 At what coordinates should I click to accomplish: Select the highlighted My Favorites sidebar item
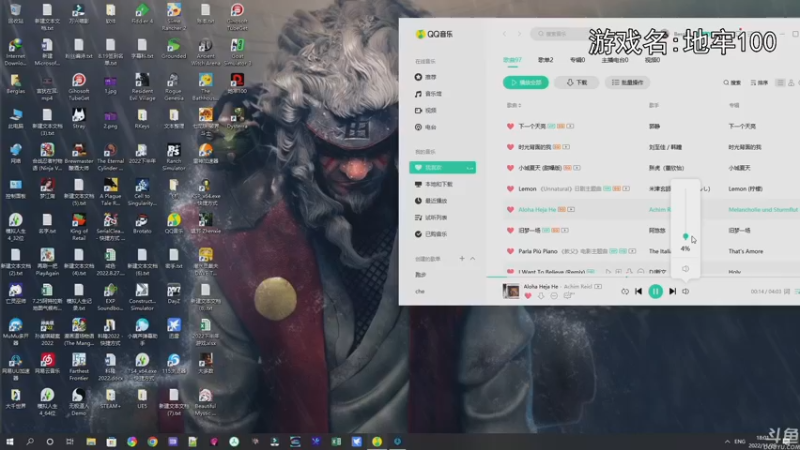[x=442, y=167]
